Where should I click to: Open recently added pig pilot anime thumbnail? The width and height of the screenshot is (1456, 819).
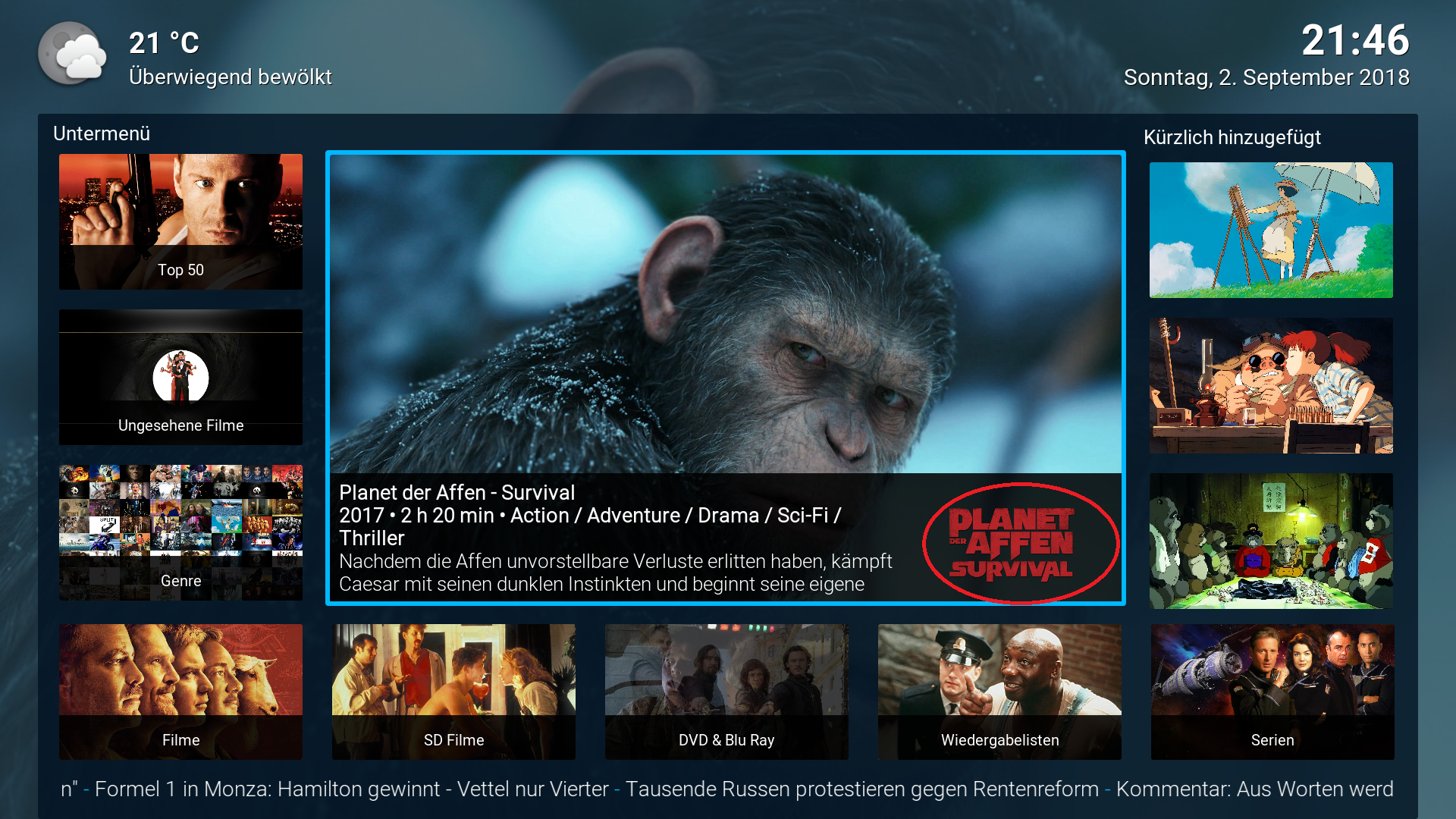pos(1271,385)
